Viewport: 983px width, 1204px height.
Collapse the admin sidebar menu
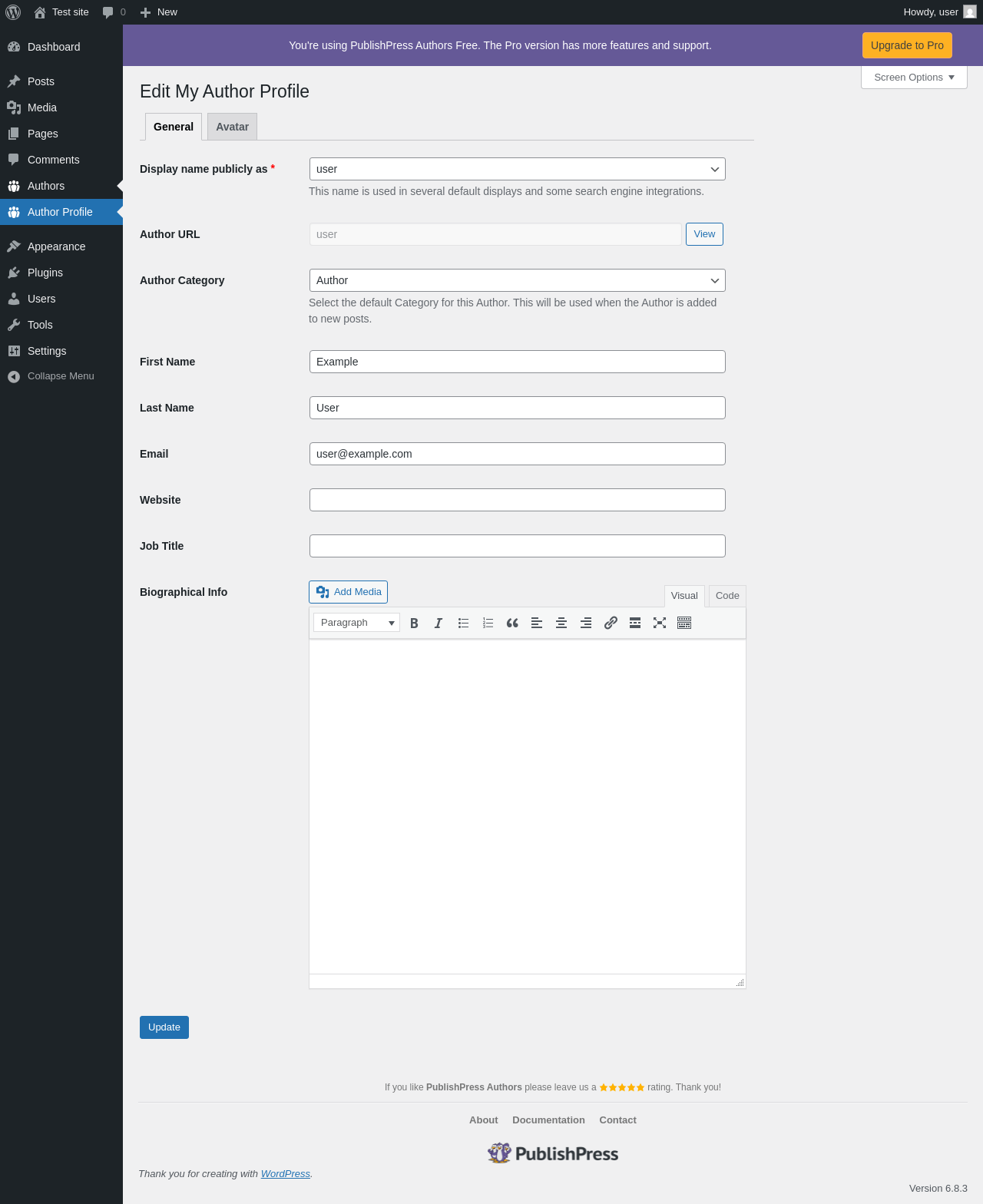61,376
